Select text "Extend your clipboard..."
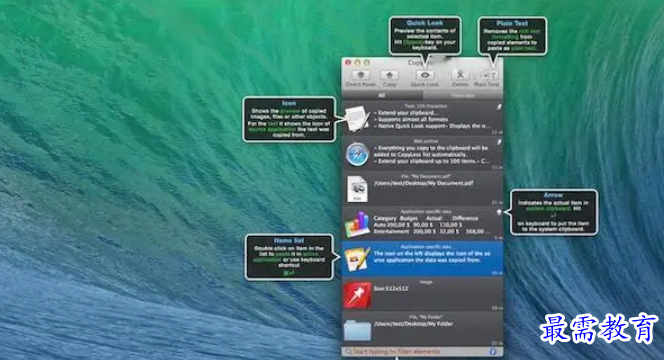 pyautogui.click(x=406, y=113)
